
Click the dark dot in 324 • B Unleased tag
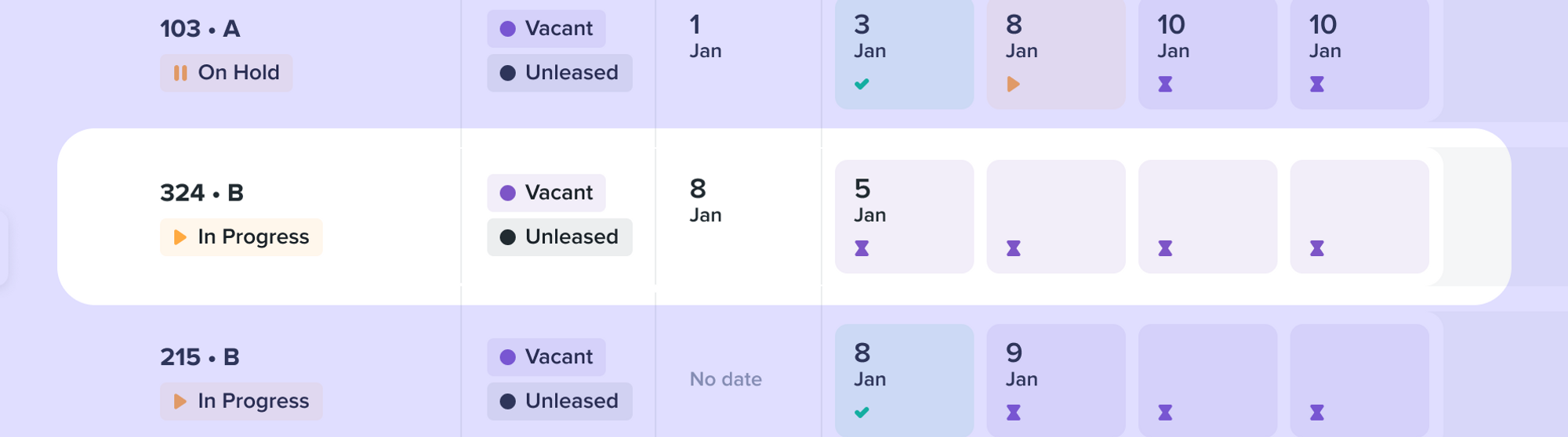[507, 237]
